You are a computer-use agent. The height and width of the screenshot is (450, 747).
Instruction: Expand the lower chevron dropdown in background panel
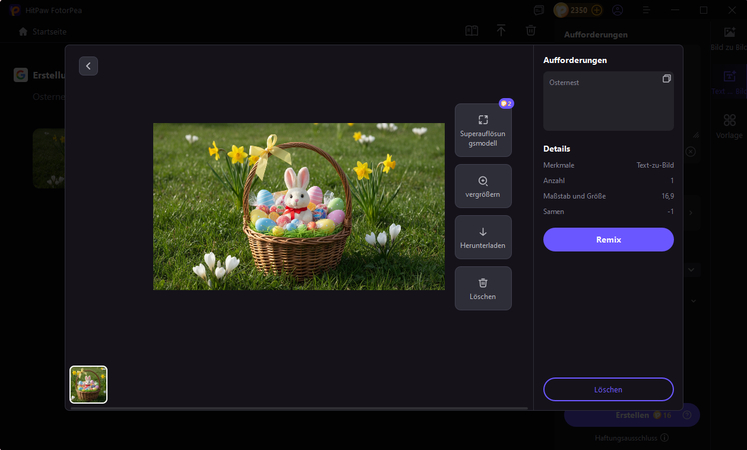point(693,301)
